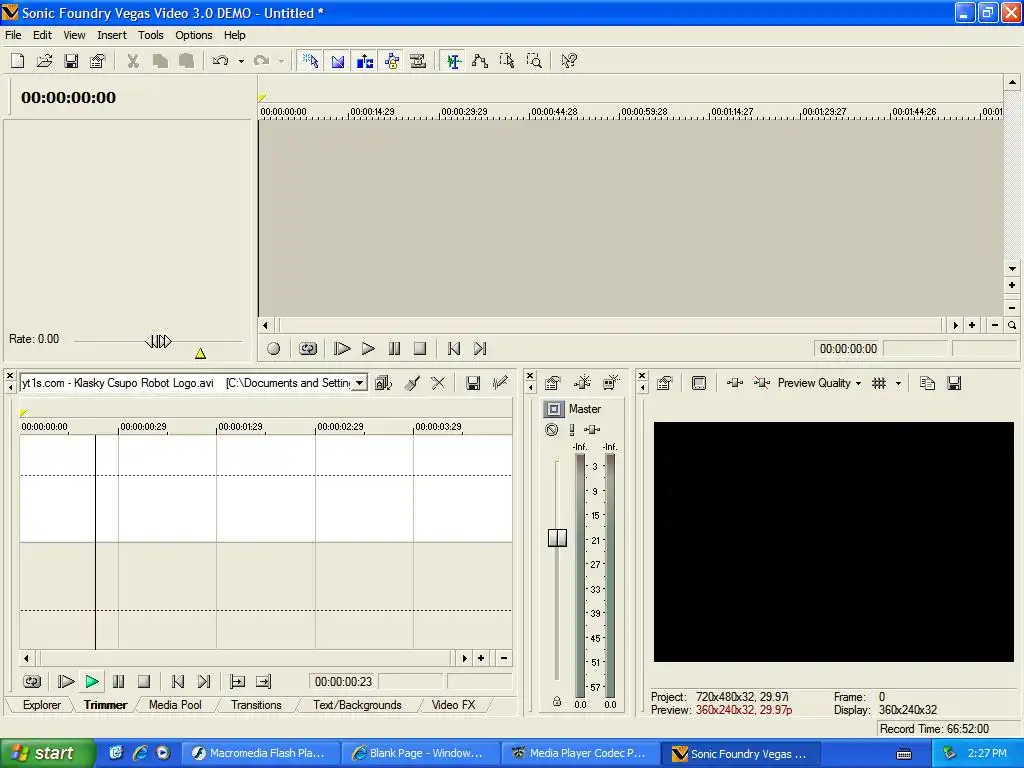Go to project start on main transport
Viewport: 1024px width, 768px height.
click(454, 349)
